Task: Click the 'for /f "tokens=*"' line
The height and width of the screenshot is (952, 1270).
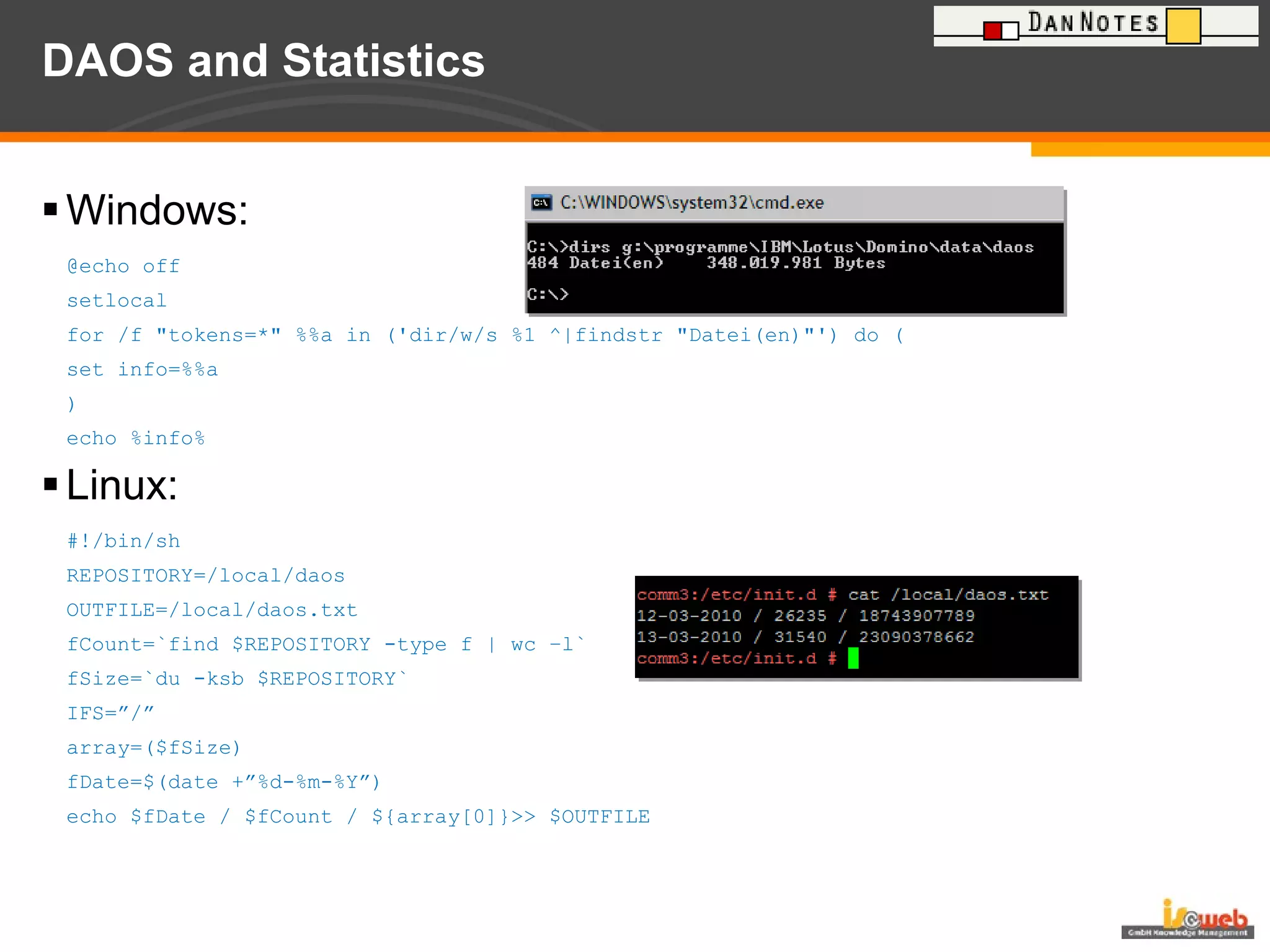Action: click(x=486, y=335)
